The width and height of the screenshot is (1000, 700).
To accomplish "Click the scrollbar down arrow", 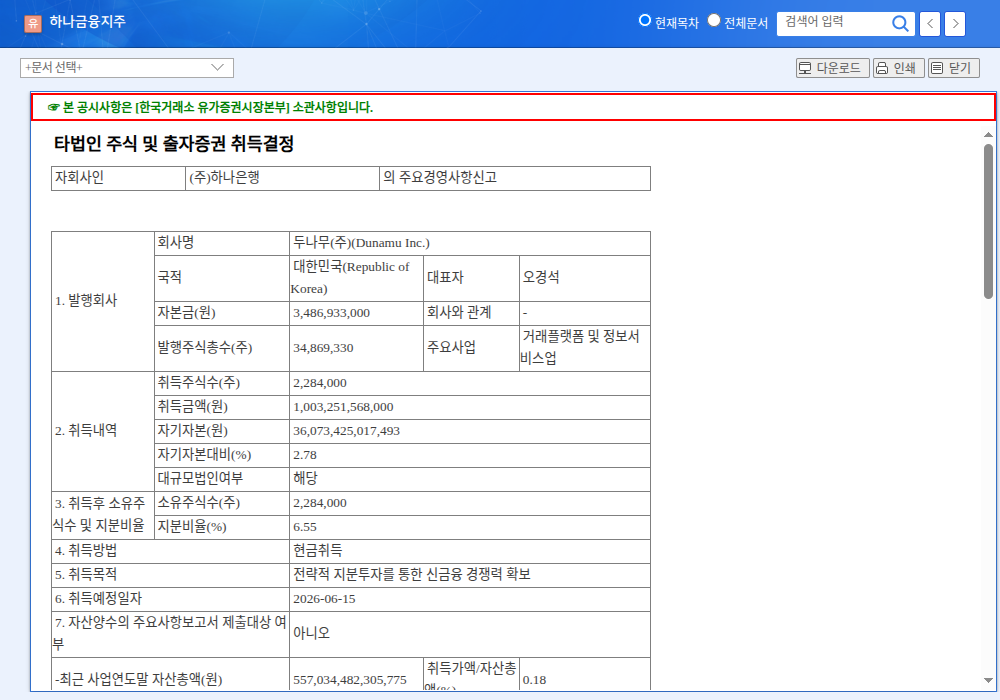I will click(988, 680).
